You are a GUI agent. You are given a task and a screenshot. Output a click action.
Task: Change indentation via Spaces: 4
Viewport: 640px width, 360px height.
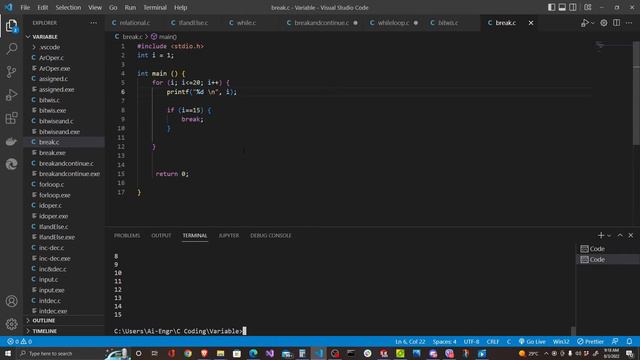(x=444, y=342)
